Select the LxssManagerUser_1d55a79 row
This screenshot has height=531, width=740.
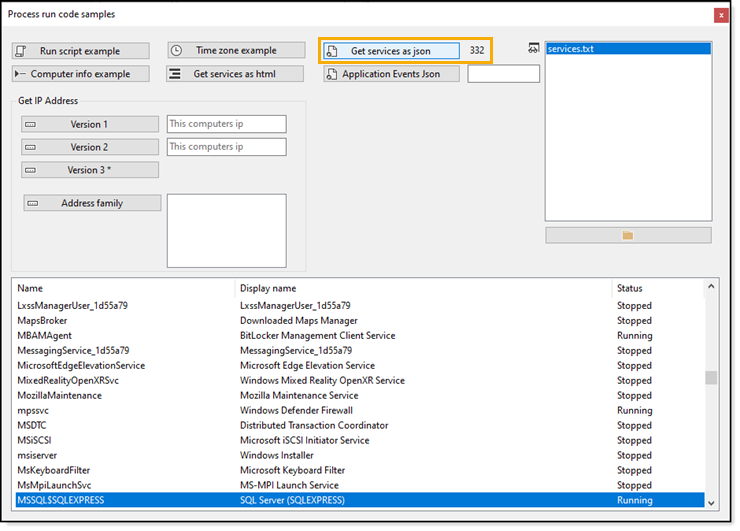point(360,306)
